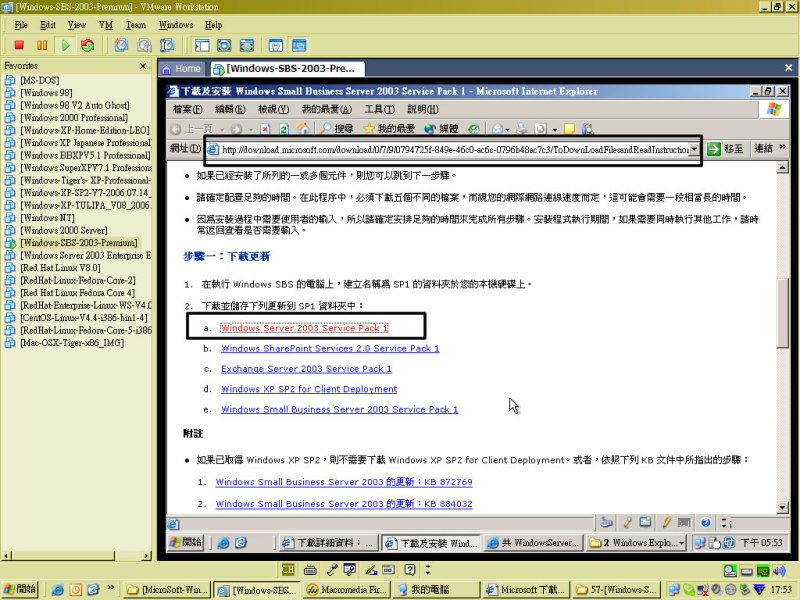Open Windows SharePoint Services 2.0 Service Pack 1 link
This screenshot has height=600, width=800.
pos(330,348)
